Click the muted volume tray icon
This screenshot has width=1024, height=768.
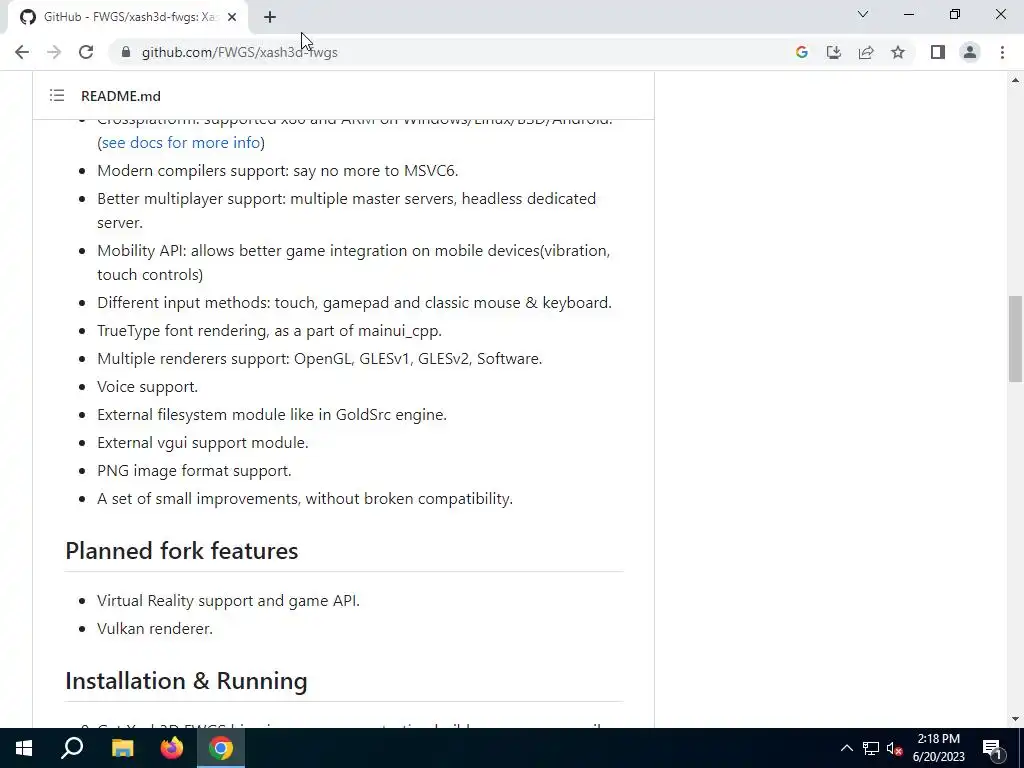894,748
